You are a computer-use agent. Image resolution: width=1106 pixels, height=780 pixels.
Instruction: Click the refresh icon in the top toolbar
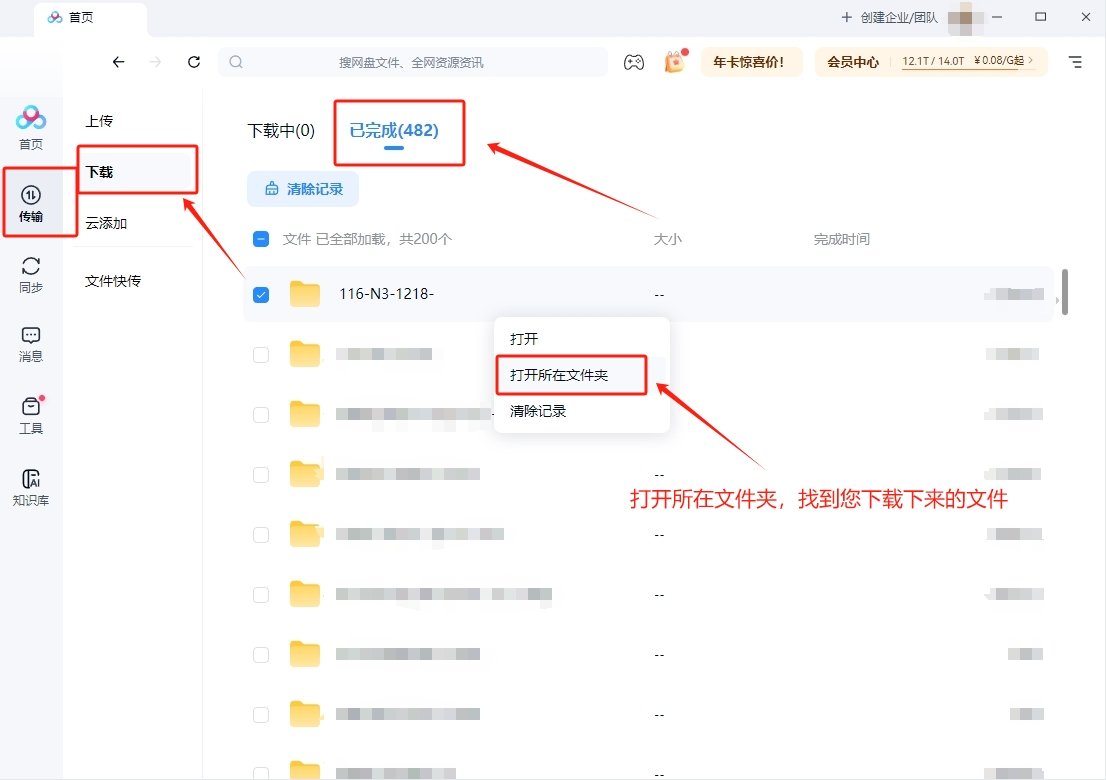[194, 61]
